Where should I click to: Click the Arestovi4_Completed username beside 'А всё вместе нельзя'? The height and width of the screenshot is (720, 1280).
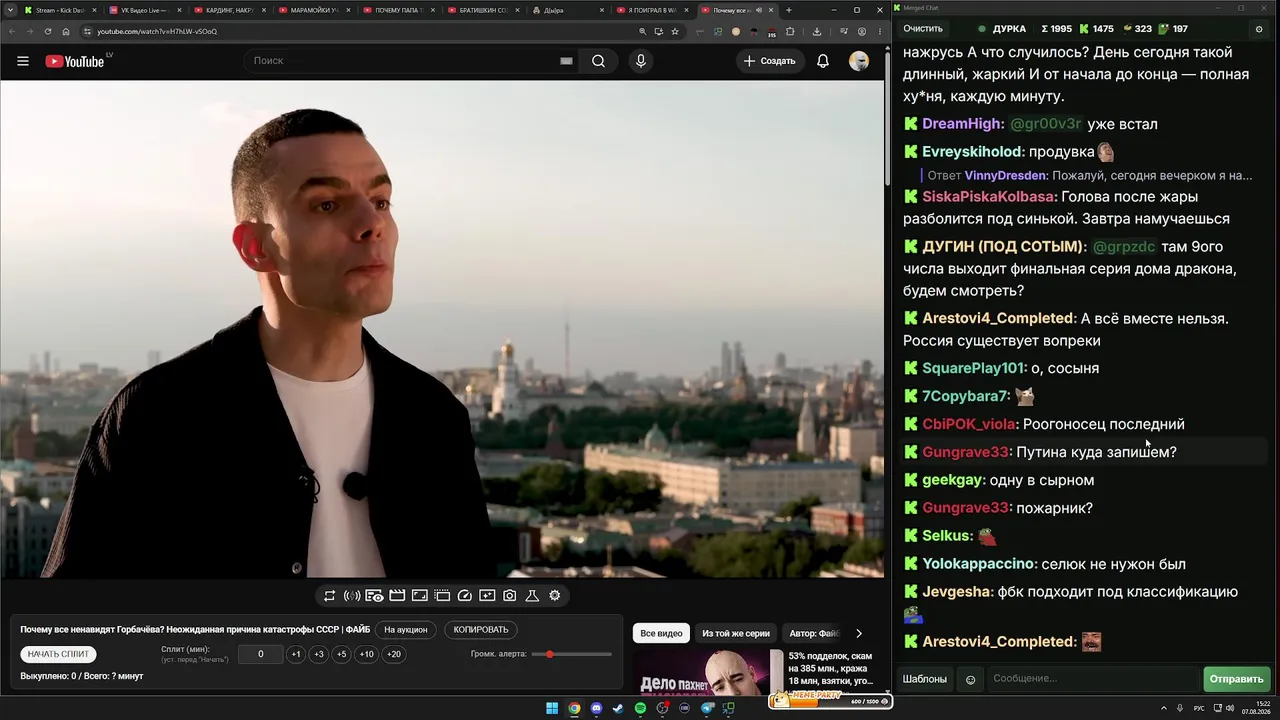pyautogui.click(x=998, y=318)
